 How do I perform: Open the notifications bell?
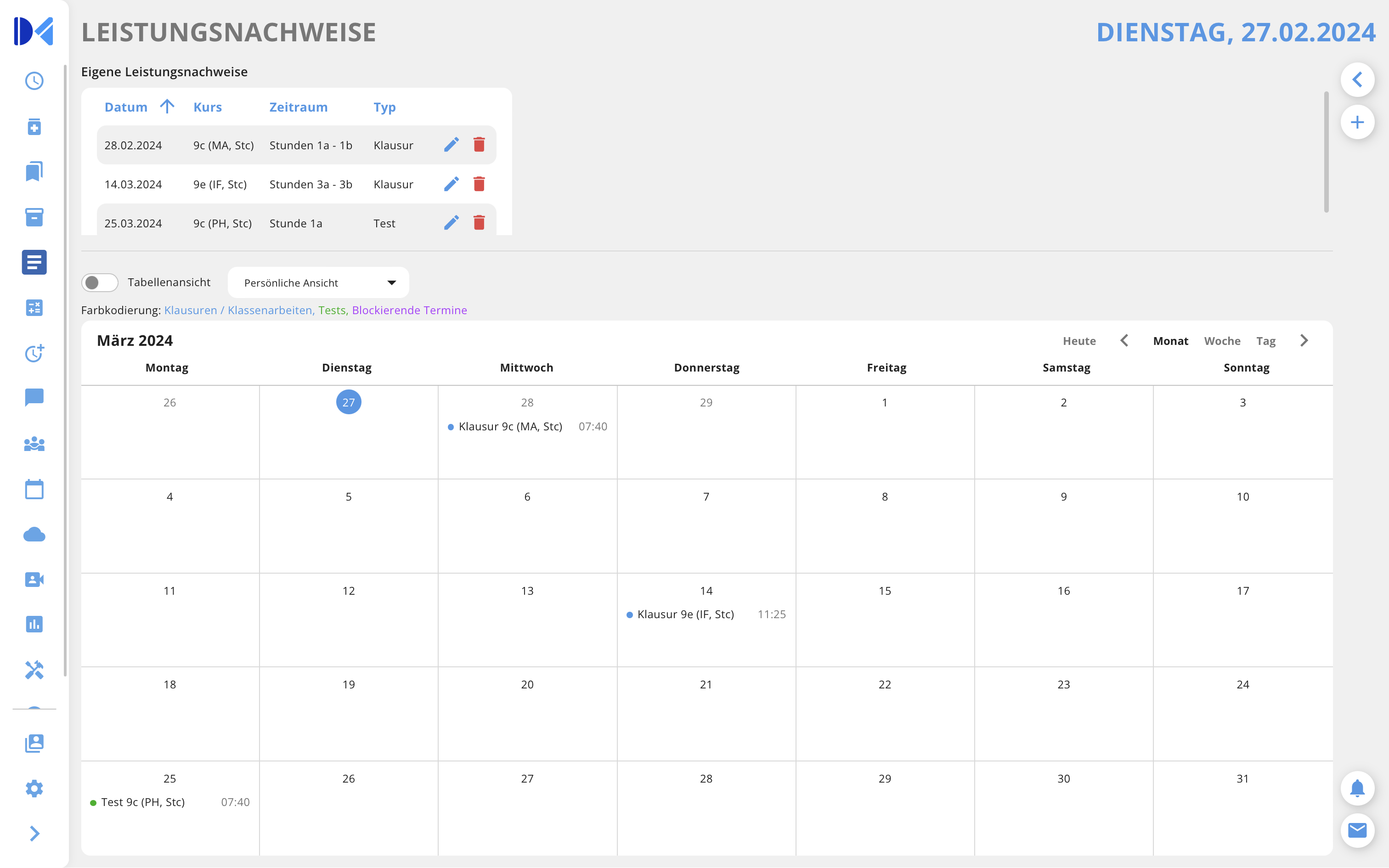[x=1357, y=788]
